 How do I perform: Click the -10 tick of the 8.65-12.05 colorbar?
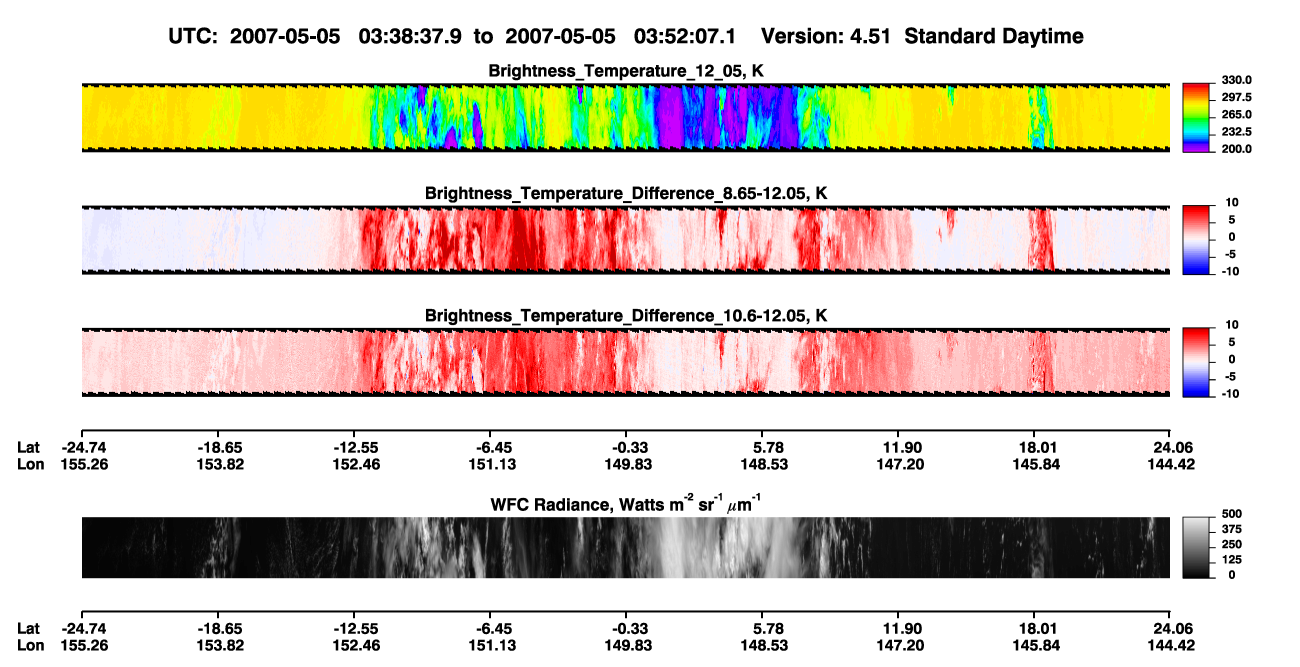1232,271
